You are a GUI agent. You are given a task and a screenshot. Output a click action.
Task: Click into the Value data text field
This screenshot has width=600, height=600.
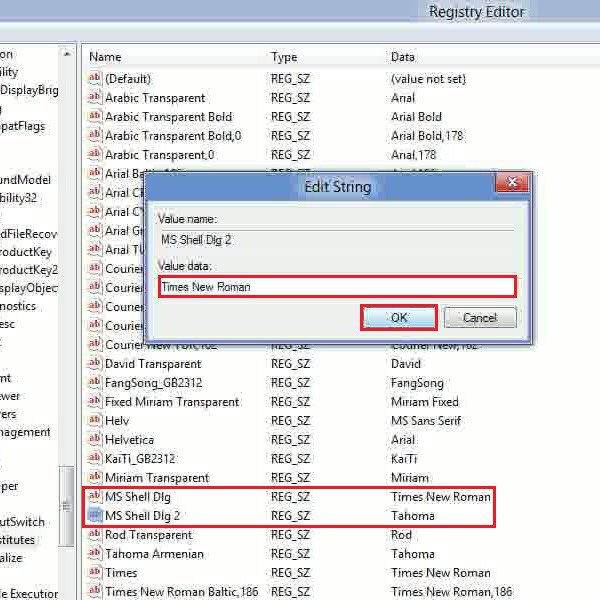[x=336, y=287]
